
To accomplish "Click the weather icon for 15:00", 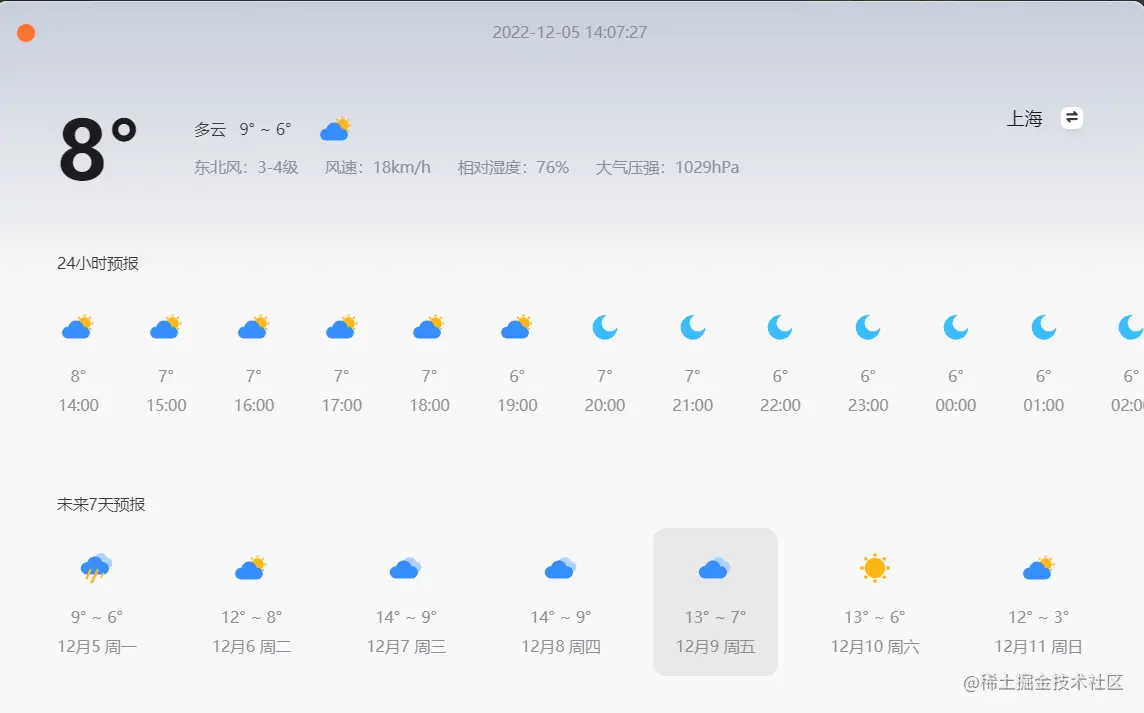I will (166, 328).
